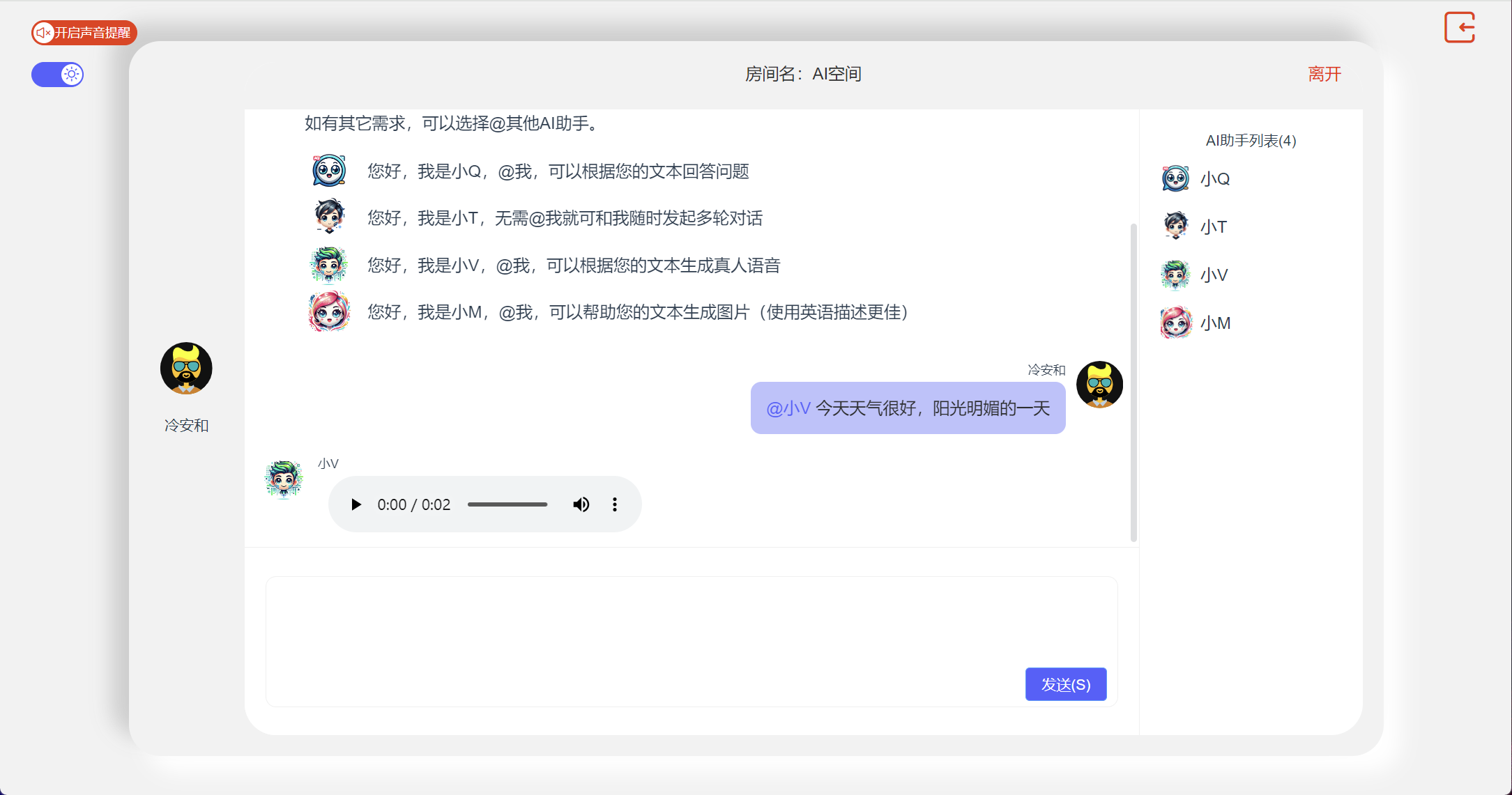Click the 小V greeting message text
This screenshot has height=795, width=1512.
(574, 265)
